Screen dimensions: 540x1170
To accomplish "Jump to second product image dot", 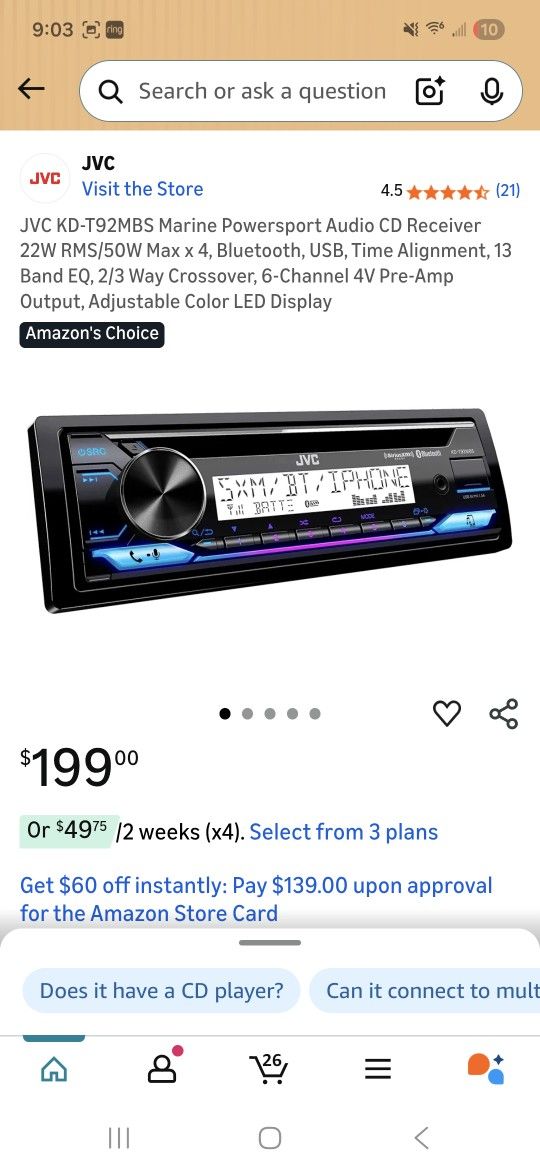I will click(248, 714).
